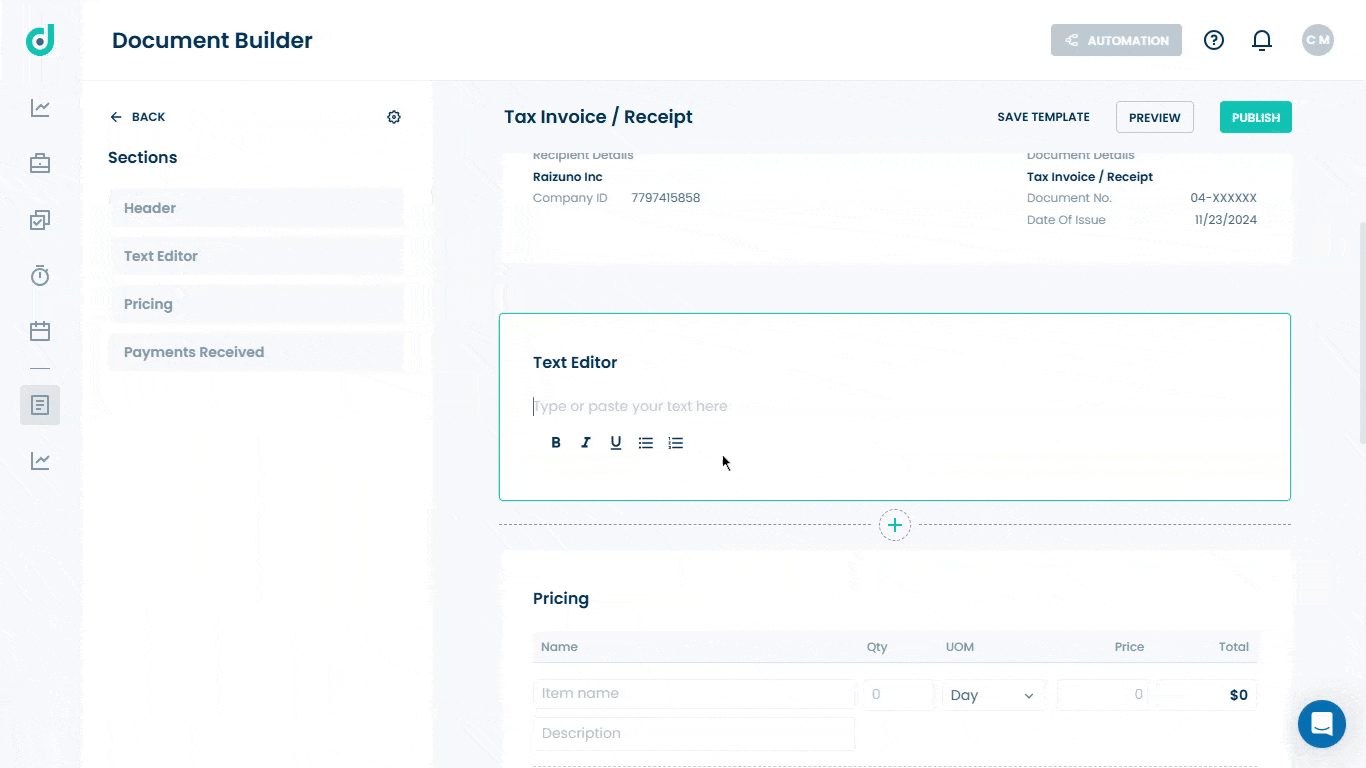The width and height of the screenshot is (1366, 768).
Task: Open the calendar sidebar icon
Action: (x=40, y=331)
